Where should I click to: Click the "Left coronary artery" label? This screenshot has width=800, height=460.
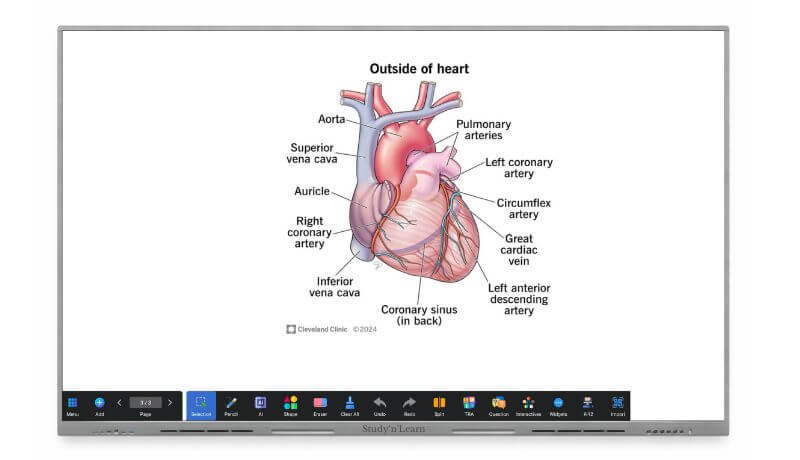point(519,168)
